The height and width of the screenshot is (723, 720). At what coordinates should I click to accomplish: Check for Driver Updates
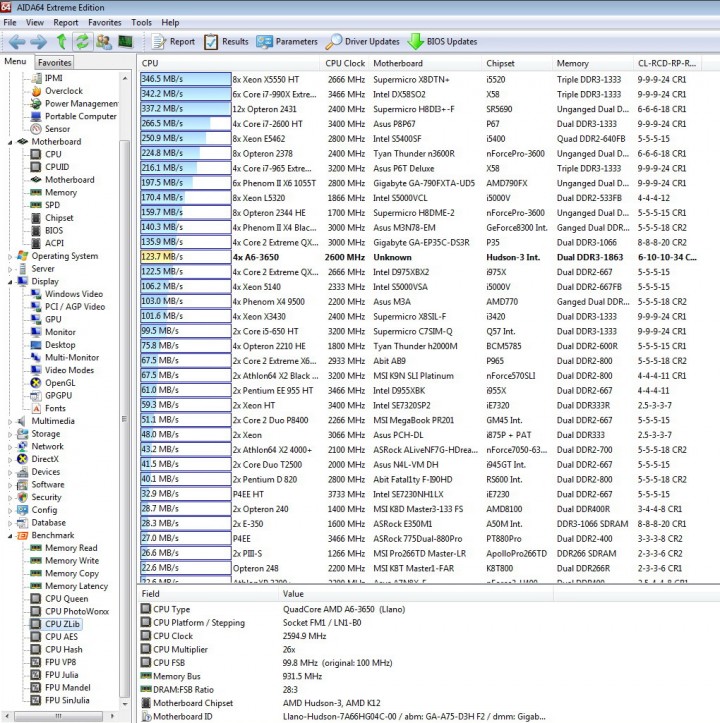point(363,41)
